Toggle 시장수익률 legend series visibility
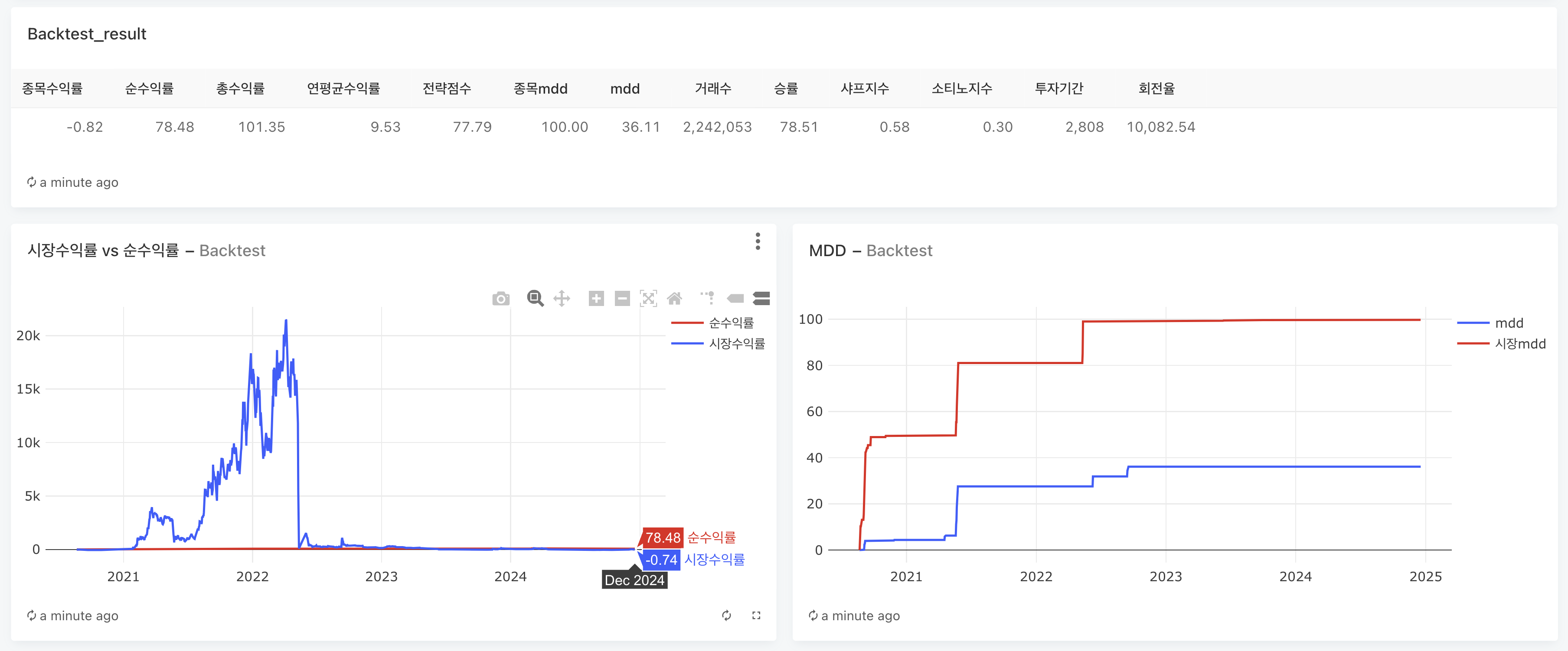 tap(737, 343)
